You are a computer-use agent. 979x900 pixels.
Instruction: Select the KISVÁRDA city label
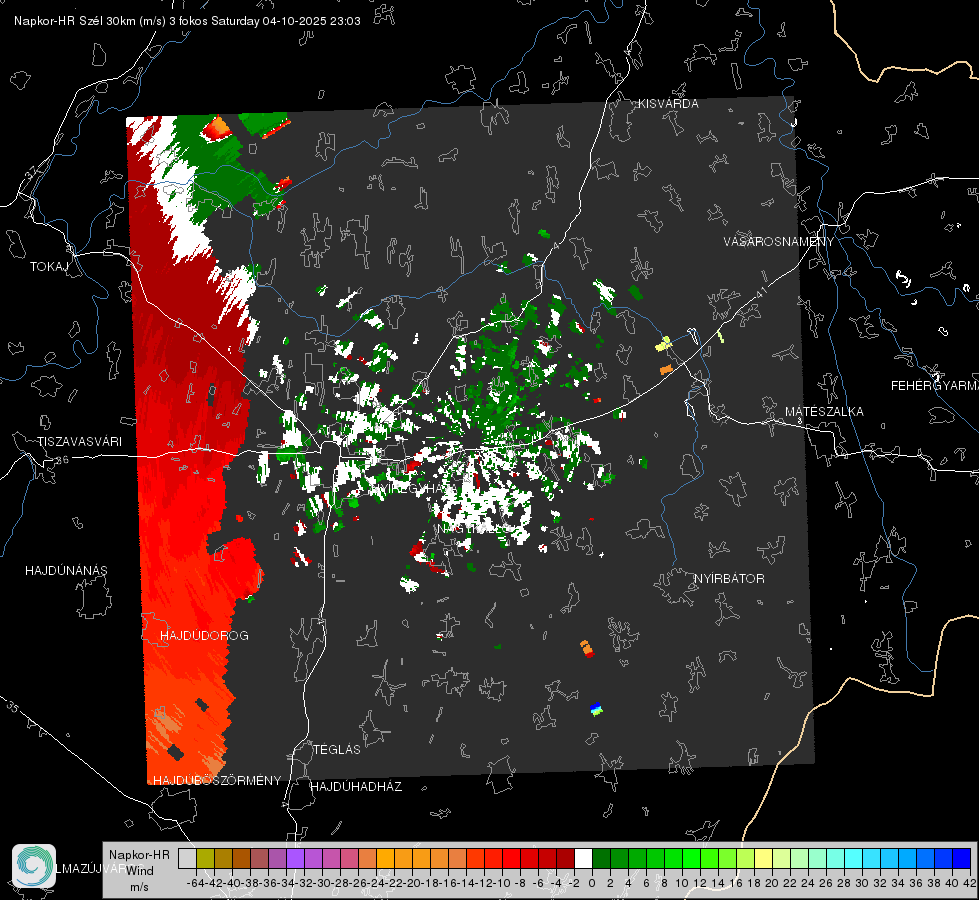click(x=668, y=104)
